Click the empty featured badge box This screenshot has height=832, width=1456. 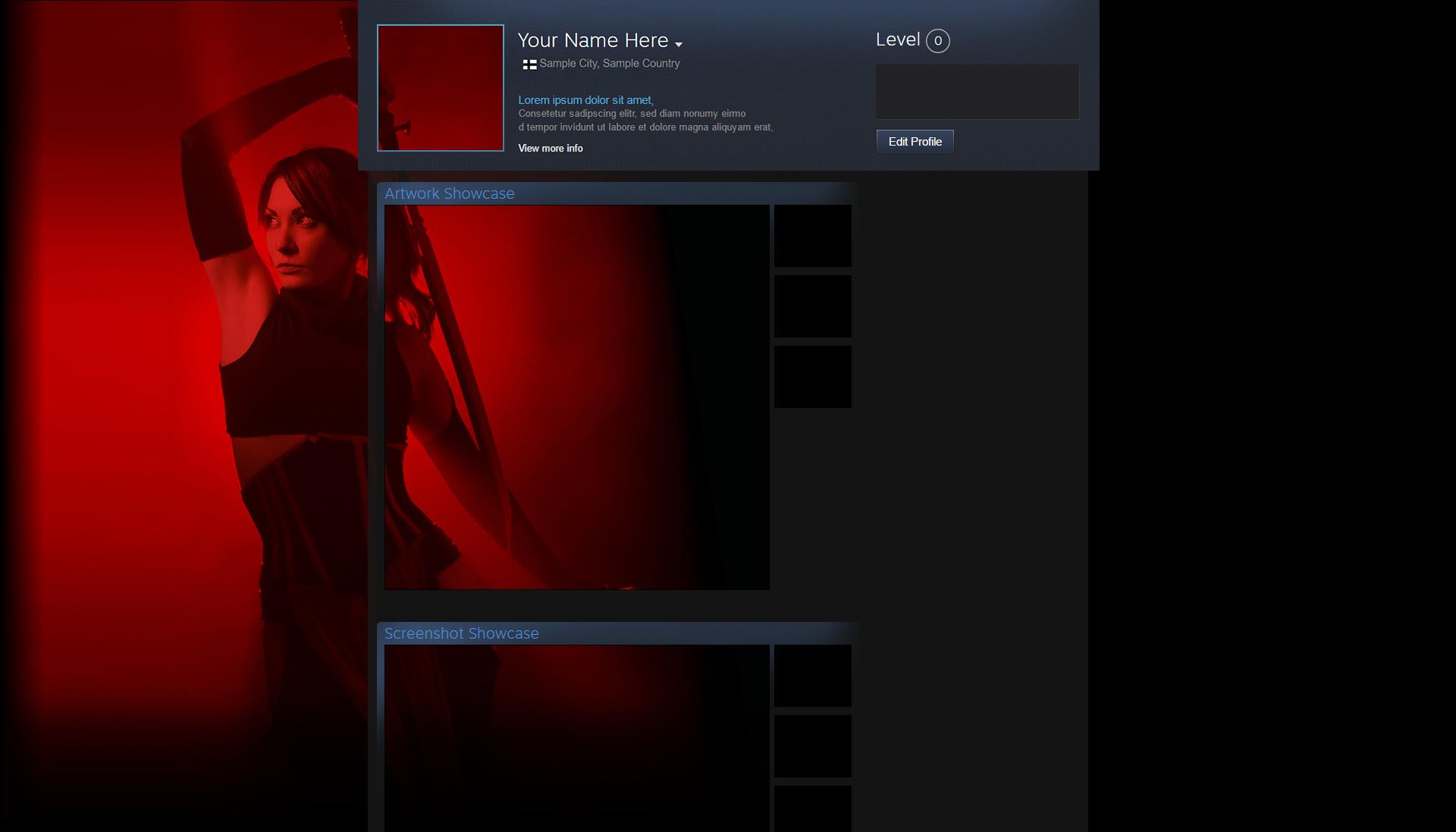pyautogui.click(x=977, y=92)
